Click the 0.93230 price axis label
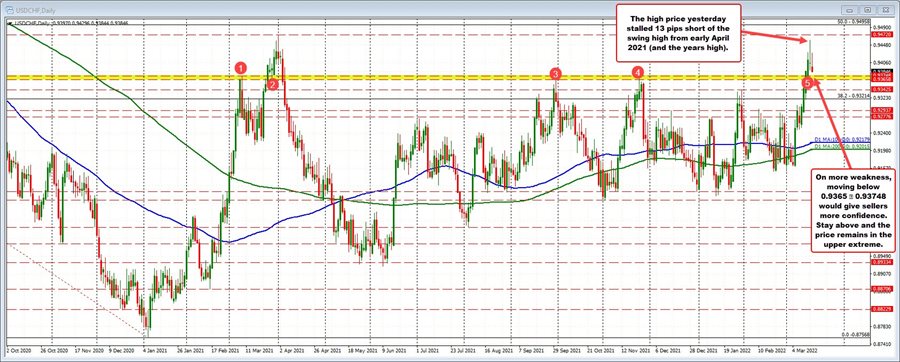This screenshot has height=362, width=900. click(x=883, y=98)
